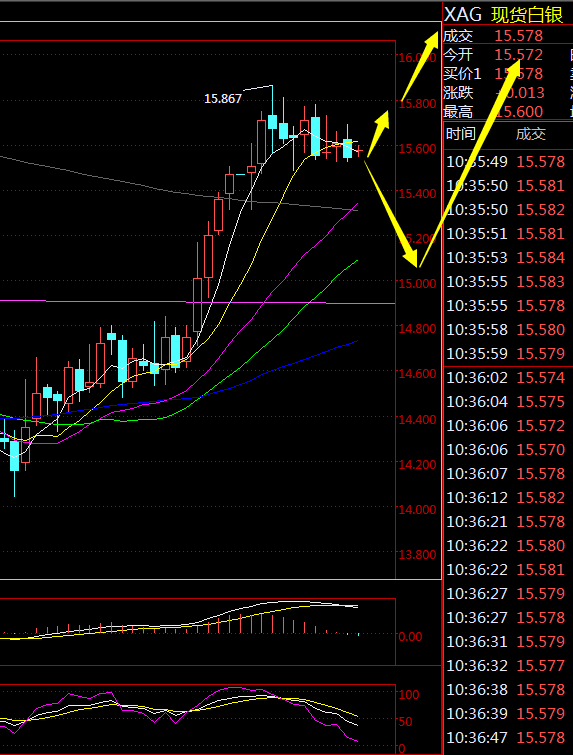The image size is (573, 755).
Task: Select the 10:35:55 tick priced 15.578
Action: click(506, 306)
